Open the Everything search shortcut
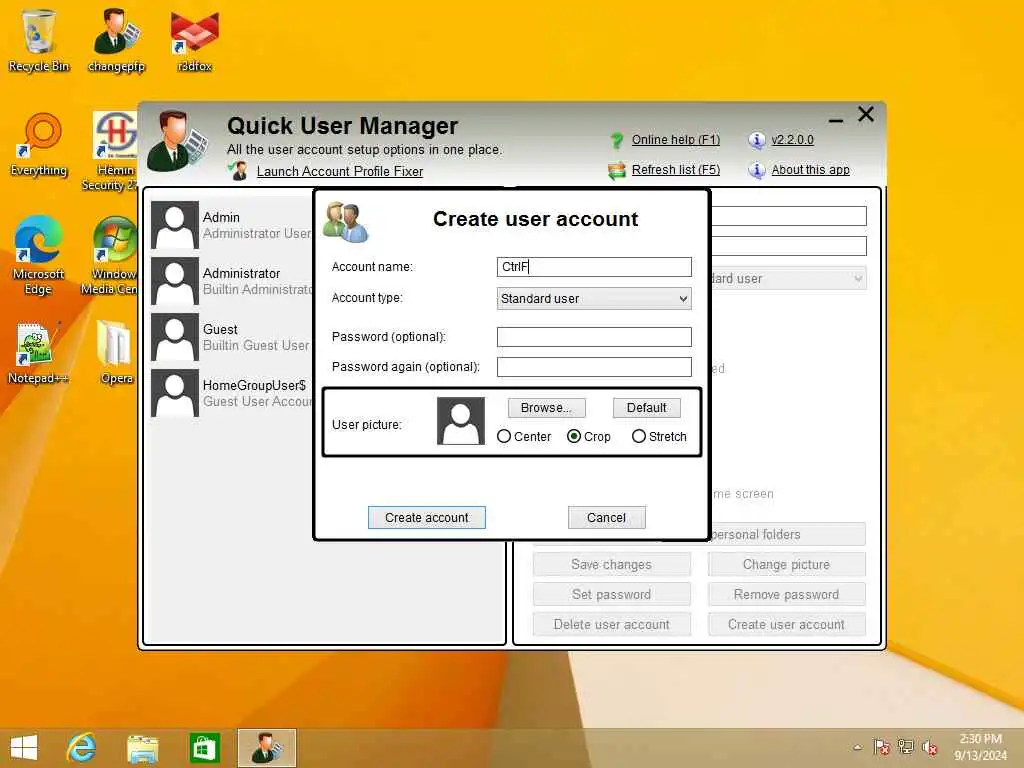This screenshot has height=768, width=1024. point(39,145)
